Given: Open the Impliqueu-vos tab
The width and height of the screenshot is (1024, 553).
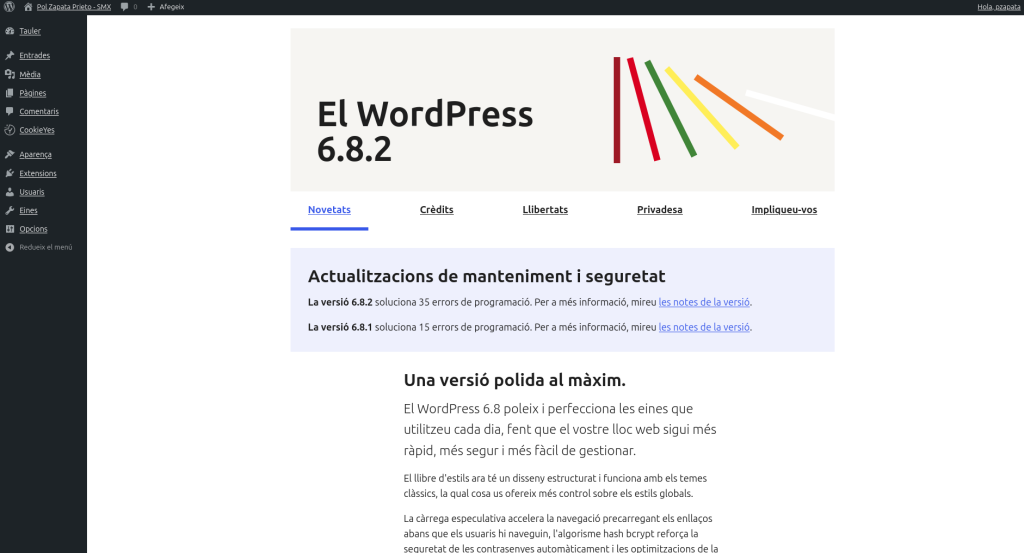Looking at the screenshot, I should [784, 210].
